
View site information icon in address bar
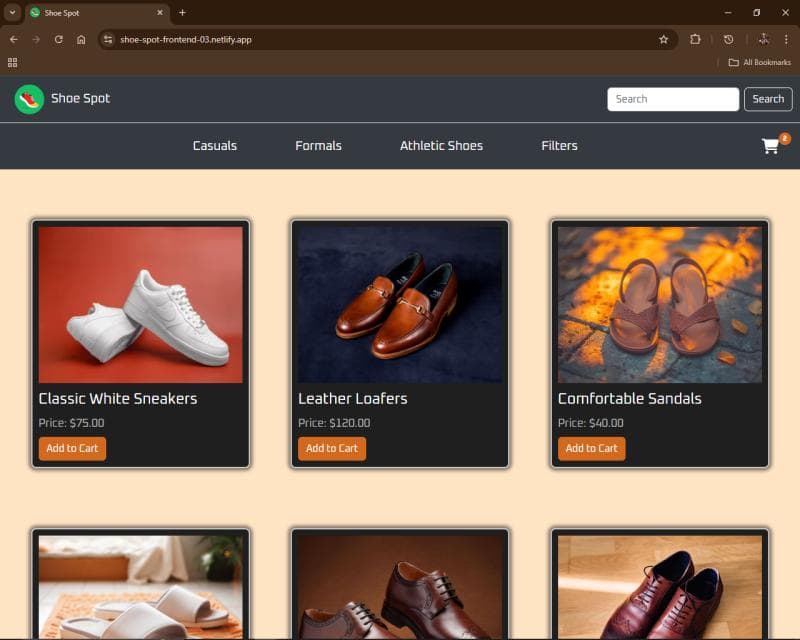pyautogui.click(x=108, y=39)
